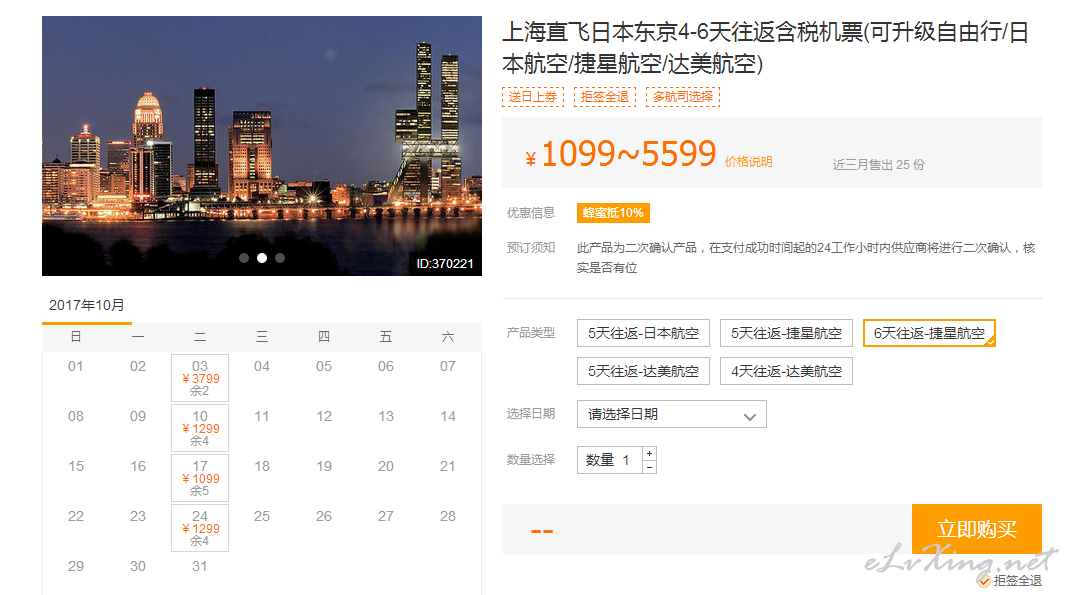Show the second carousel image dot

coord(262,258)
